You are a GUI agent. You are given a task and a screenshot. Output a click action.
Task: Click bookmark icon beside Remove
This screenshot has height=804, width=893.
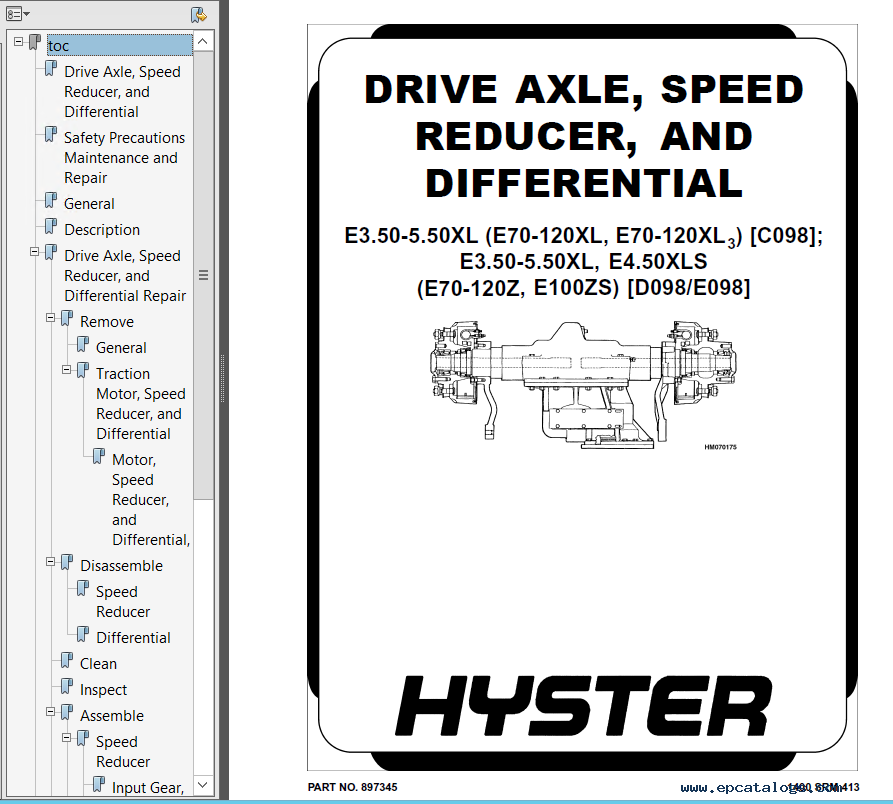(67, 319)
